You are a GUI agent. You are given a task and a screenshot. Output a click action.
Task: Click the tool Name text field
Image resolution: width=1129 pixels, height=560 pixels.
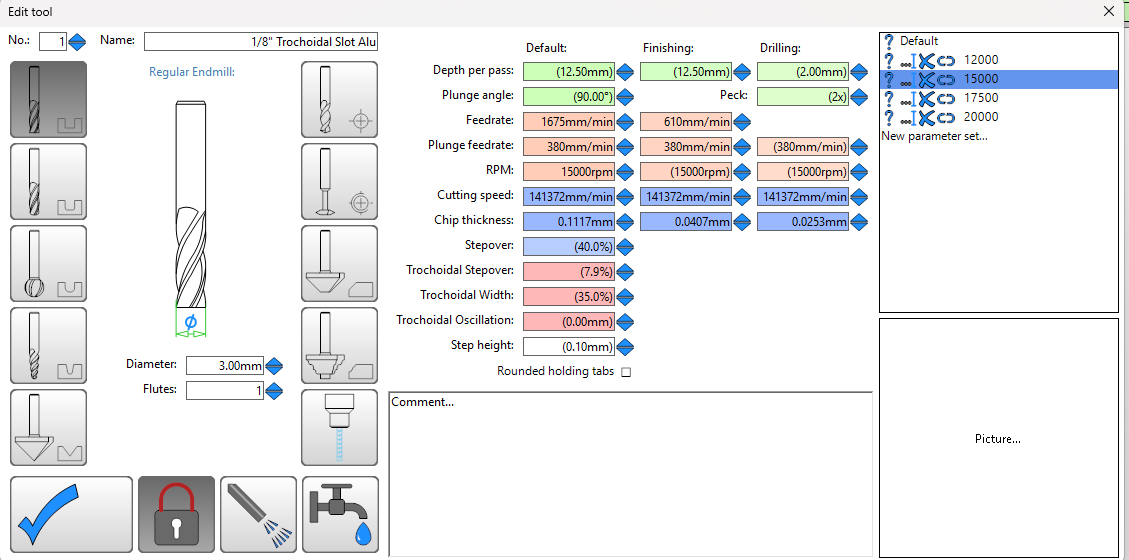pos(261,41)
